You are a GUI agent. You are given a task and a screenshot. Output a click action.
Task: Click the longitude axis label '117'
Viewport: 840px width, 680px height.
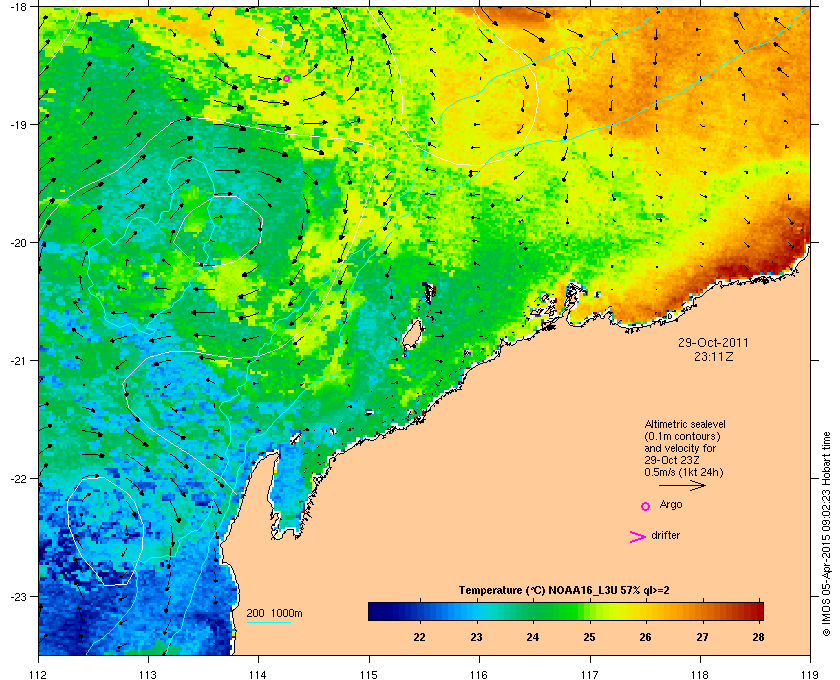(590, 675)
